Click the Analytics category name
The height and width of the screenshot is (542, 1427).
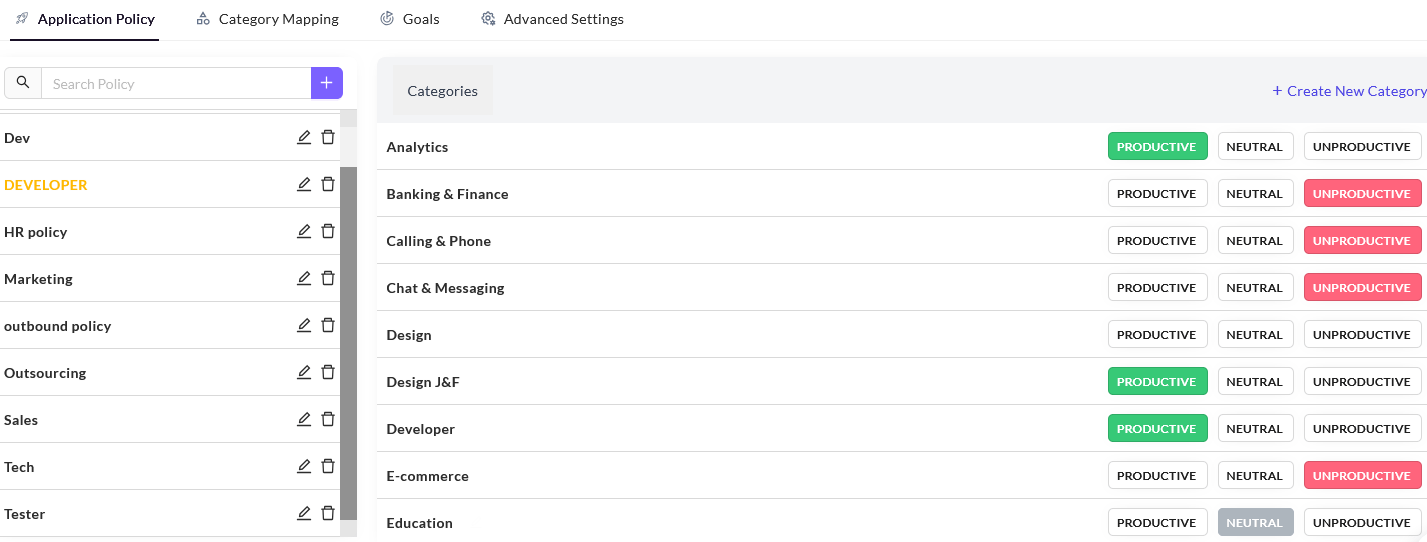coord(417,147)
